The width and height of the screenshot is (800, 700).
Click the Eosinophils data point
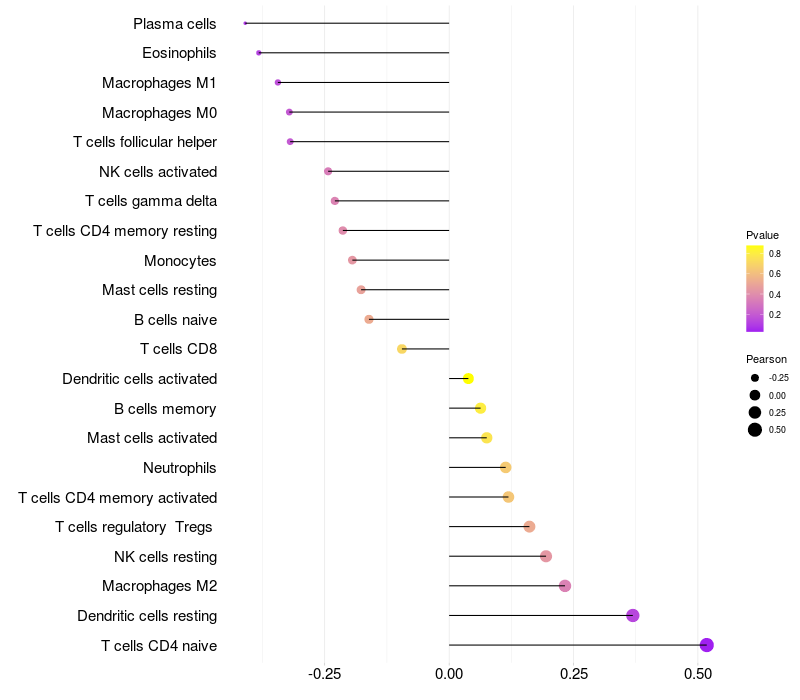pos(259,52)
